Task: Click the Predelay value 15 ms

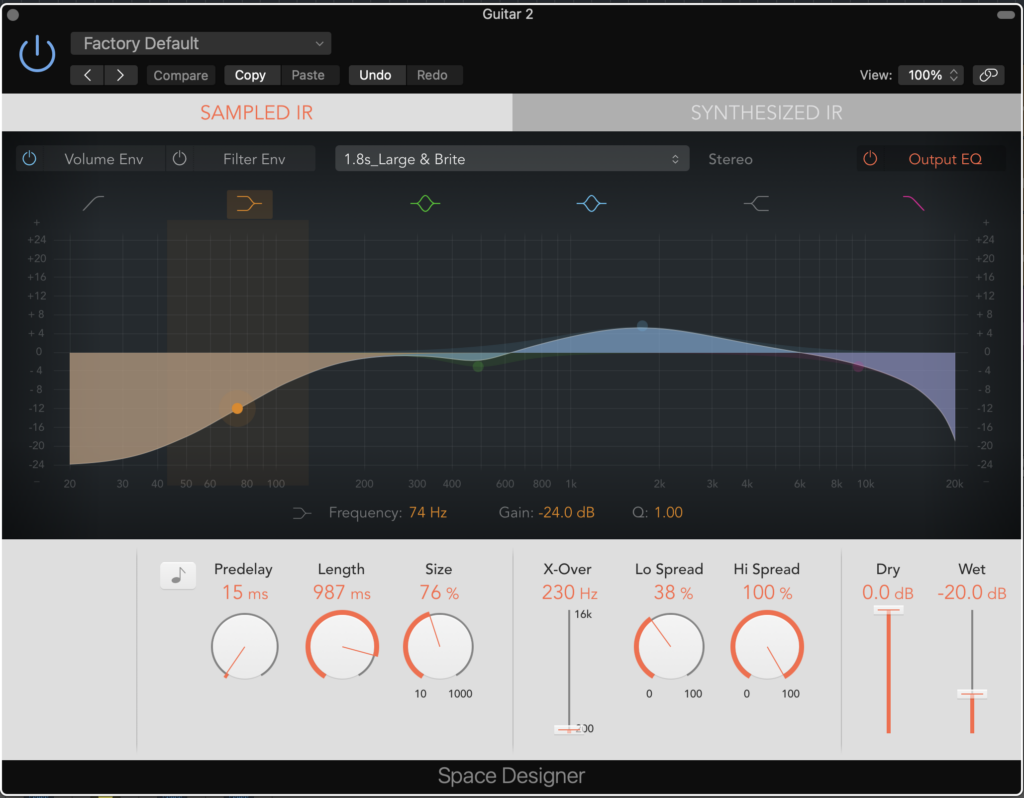Action: tap(245, 593)
